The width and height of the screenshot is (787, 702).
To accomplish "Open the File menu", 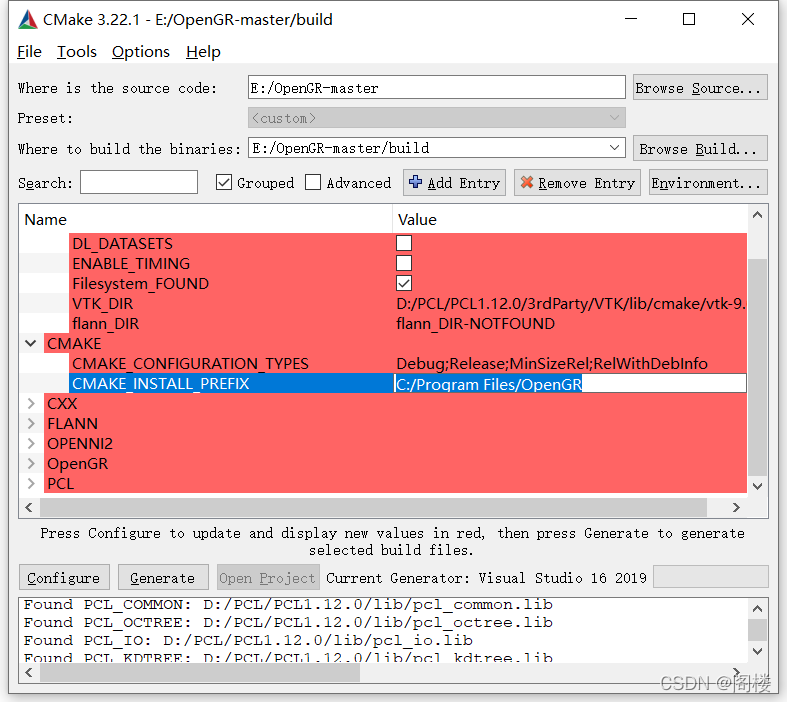I will (29, 52).
